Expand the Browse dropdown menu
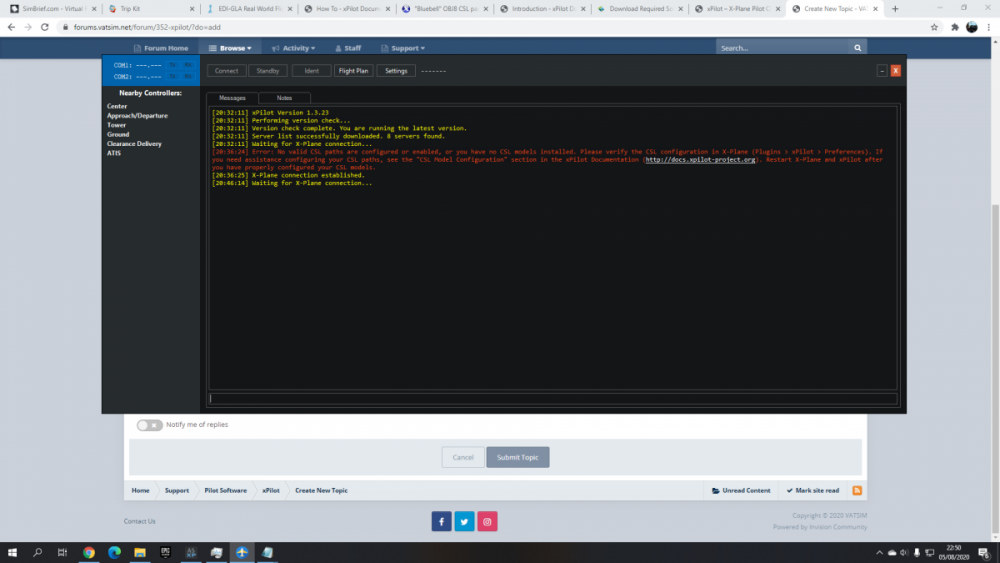 click(229, 48)
